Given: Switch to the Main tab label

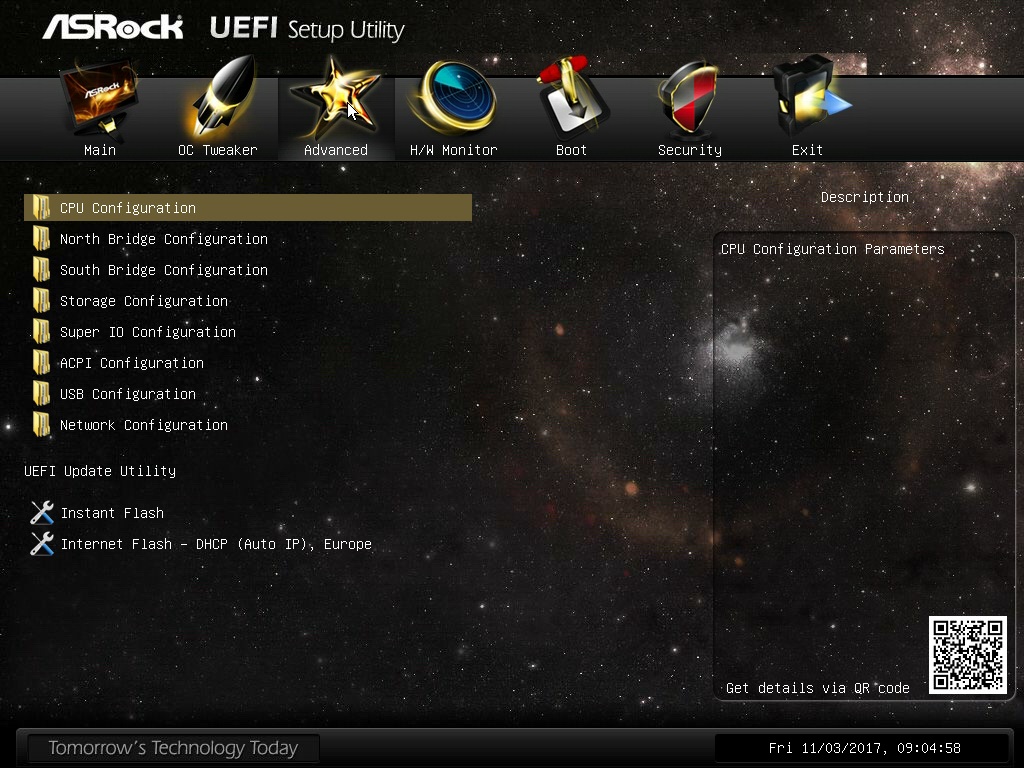Looking at the screenshot, I should (x=100, y=150).
